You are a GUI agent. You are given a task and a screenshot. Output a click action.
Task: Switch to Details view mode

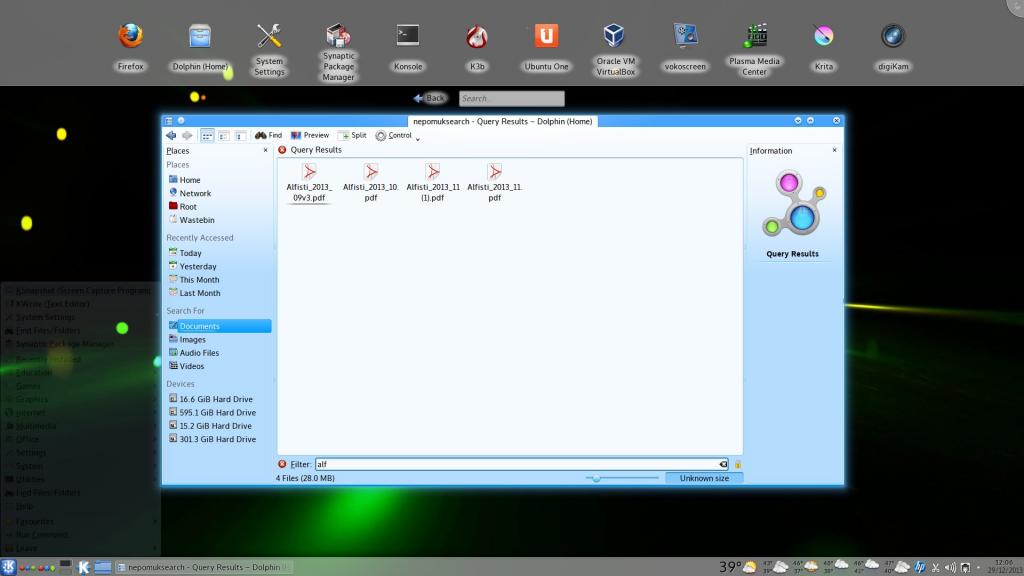[x=241, y=135]
